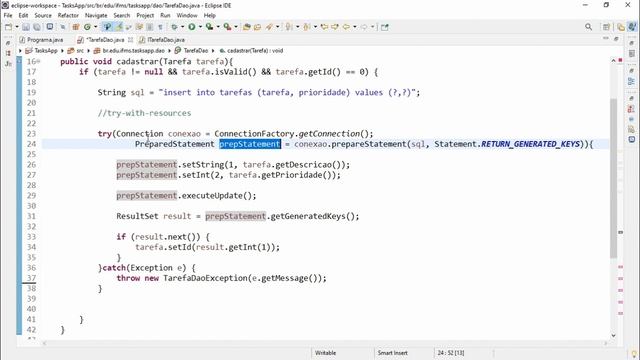Screen dimensions: 640x360
Task: Click the Back navigation arrow
Action: [347, 27]
